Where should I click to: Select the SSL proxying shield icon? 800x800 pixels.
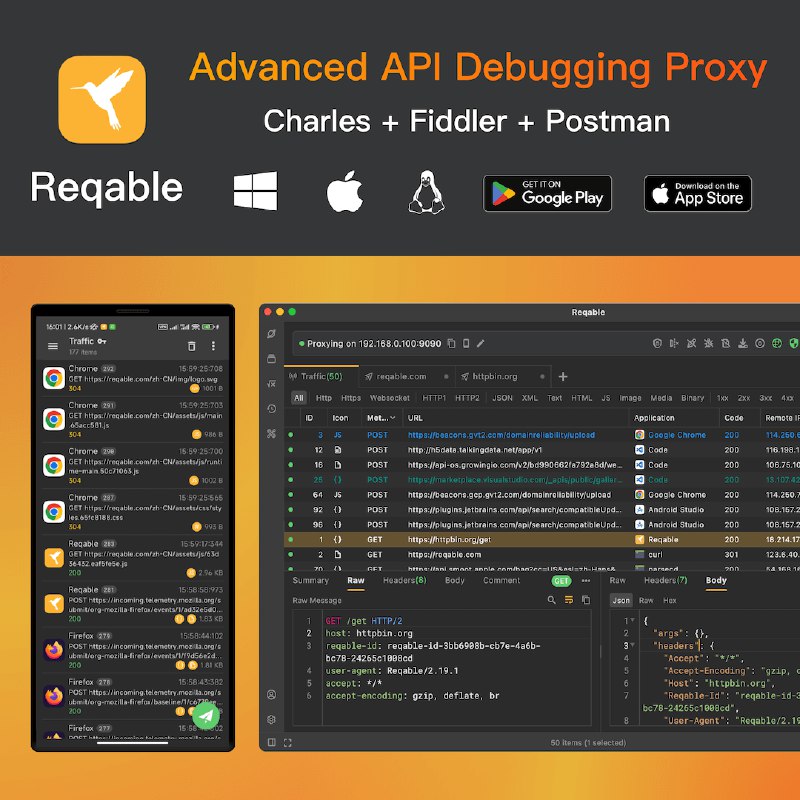tap(657, 343)
